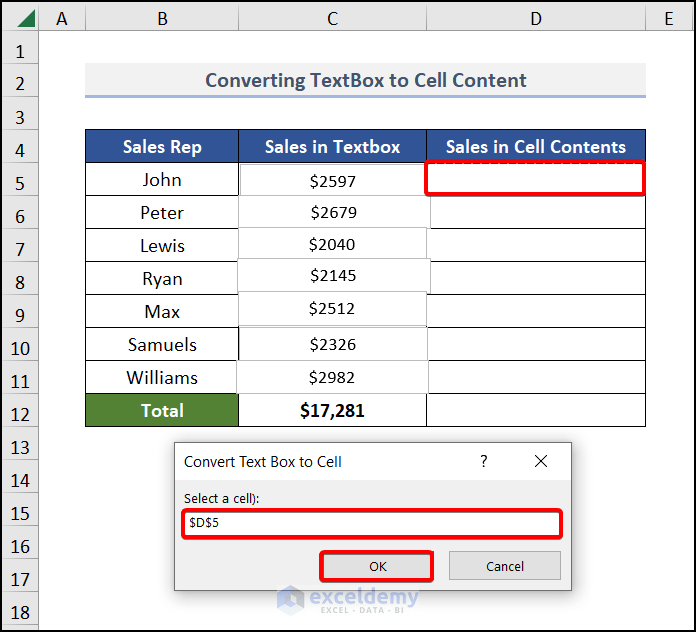This screenshot has width=696, height=632.
Task: Click the Sales in Textbox header cell
Action: 332,146
